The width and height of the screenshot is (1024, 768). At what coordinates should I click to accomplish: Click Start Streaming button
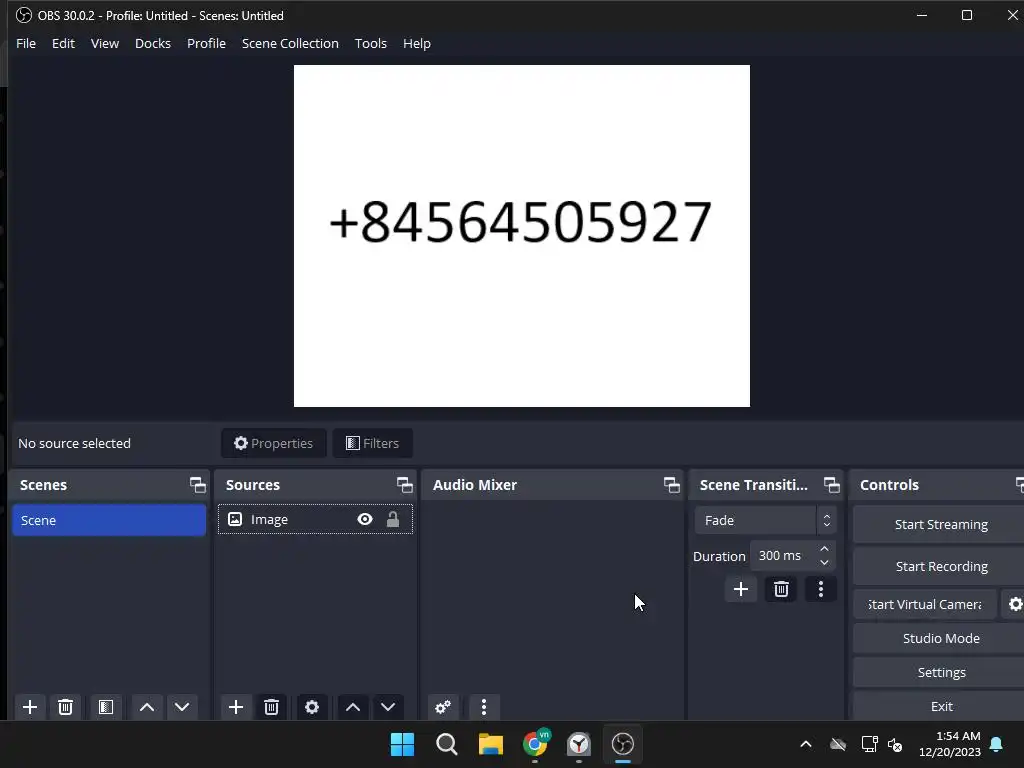coord(940,524)
